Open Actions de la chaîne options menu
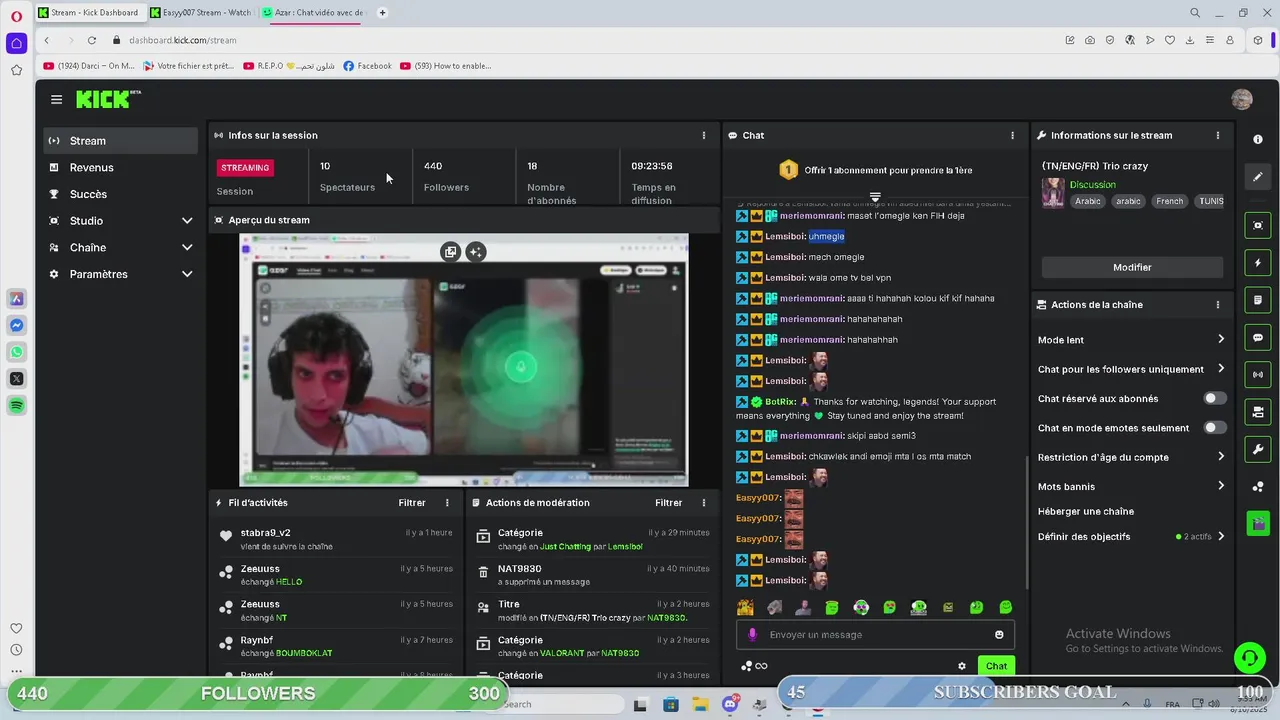This screenshot has height=720, width=1280. (1217, 304)
